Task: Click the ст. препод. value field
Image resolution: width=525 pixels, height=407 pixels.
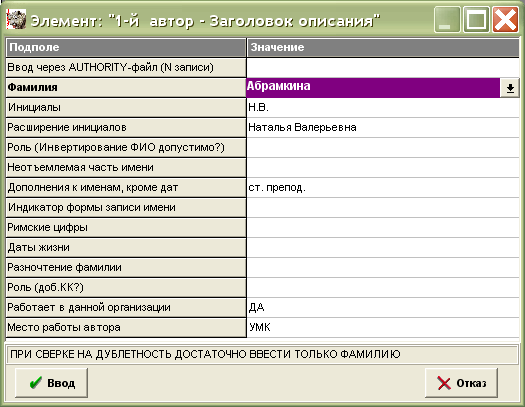Action: point(383,187)
